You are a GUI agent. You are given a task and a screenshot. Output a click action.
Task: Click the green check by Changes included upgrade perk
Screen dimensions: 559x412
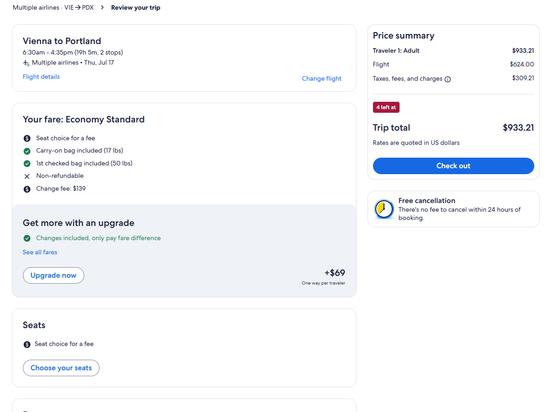(27, 238)
